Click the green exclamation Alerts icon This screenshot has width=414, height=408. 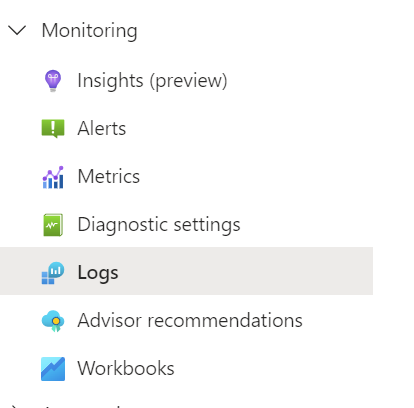pos(53,129)
